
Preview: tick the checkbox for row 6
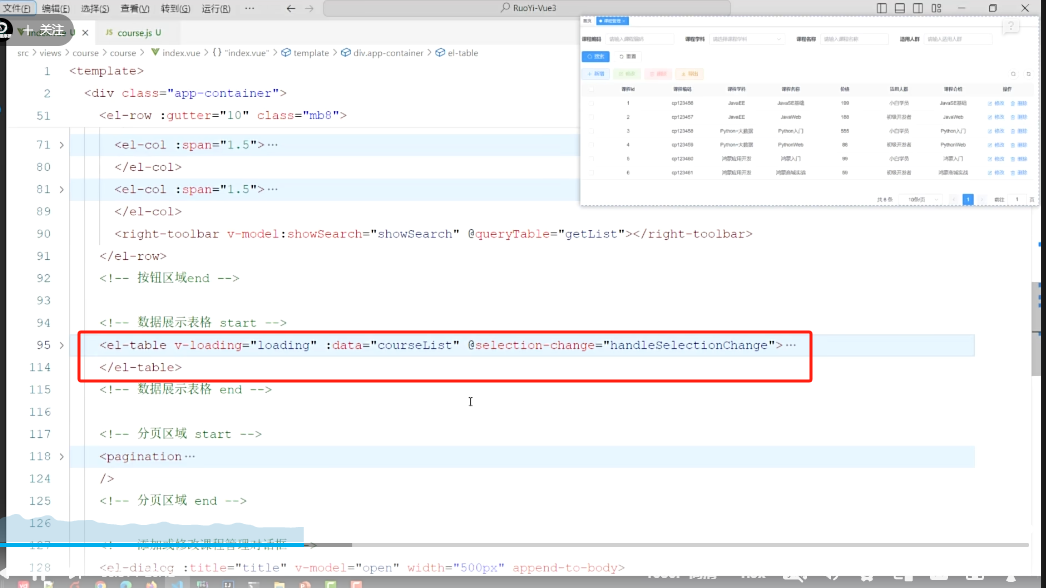coord(592,173)
